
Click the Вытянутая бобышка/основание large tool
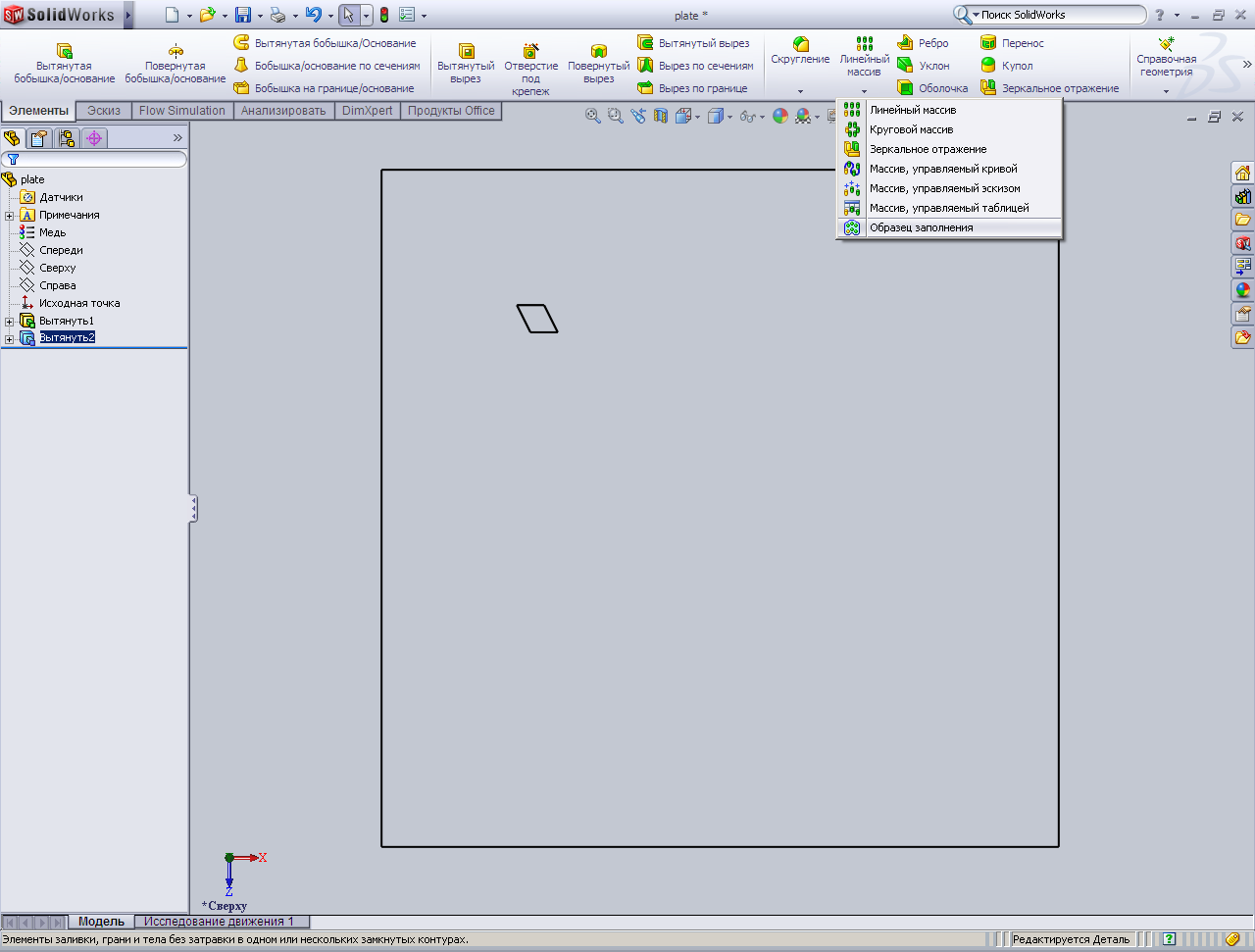coord(65,64)
